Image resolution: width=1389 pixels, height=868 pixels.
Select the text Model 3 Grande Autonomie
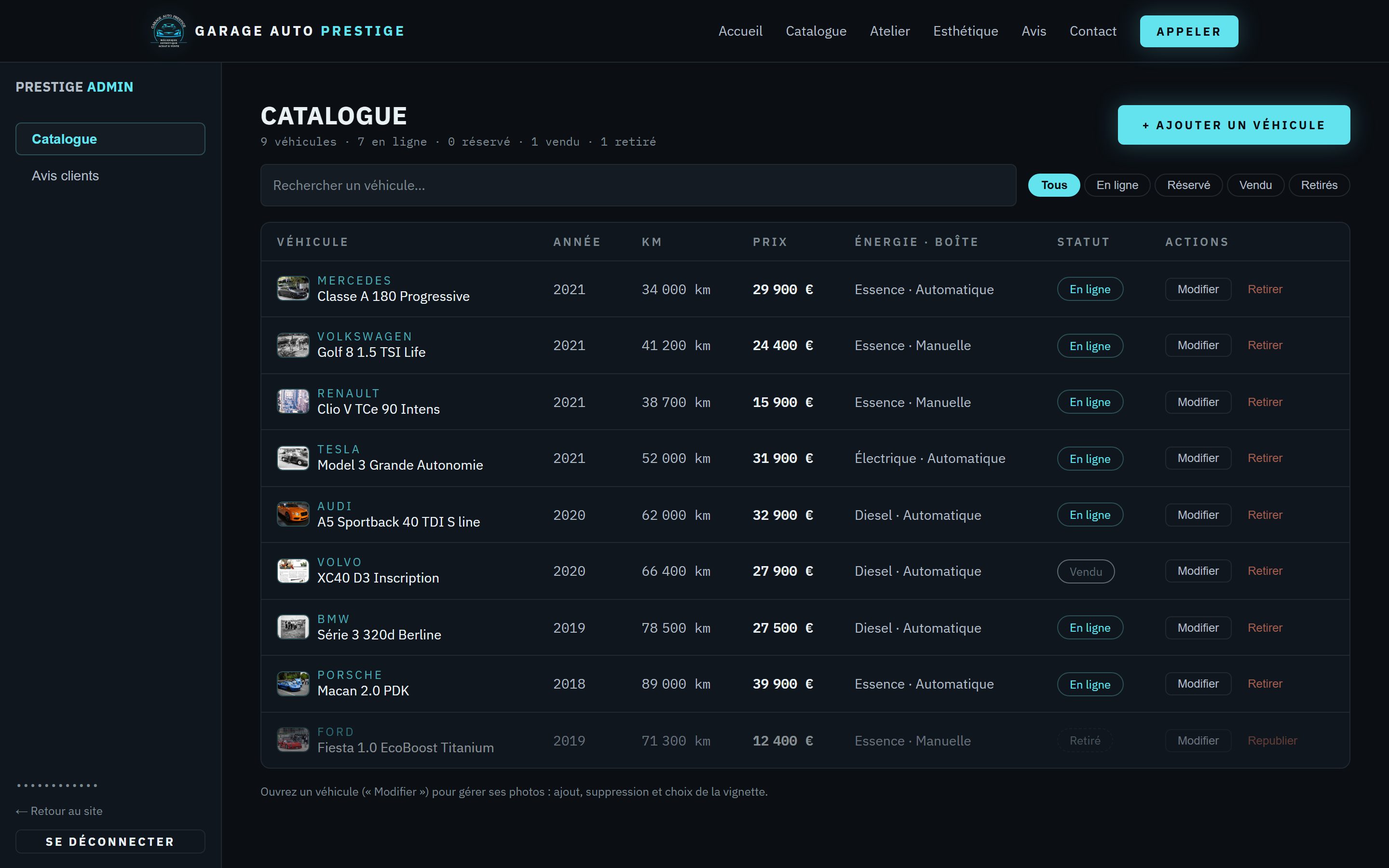pos(400,465)
